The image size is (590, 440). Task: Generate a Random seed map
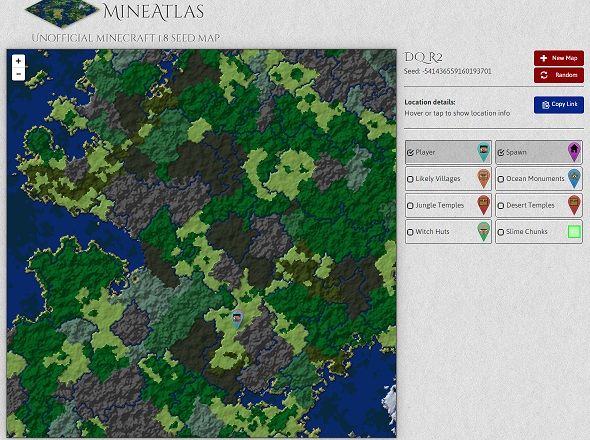559,75
